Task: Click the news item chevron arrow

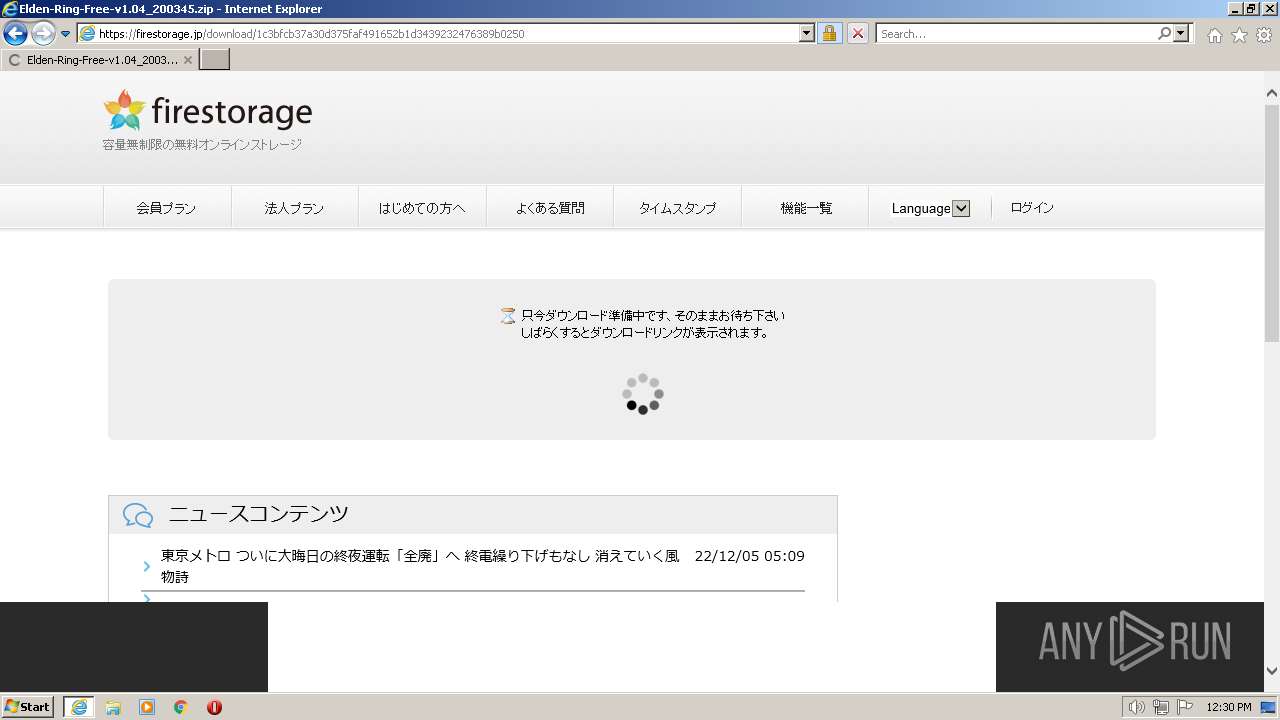Action: tap(147, 567)
